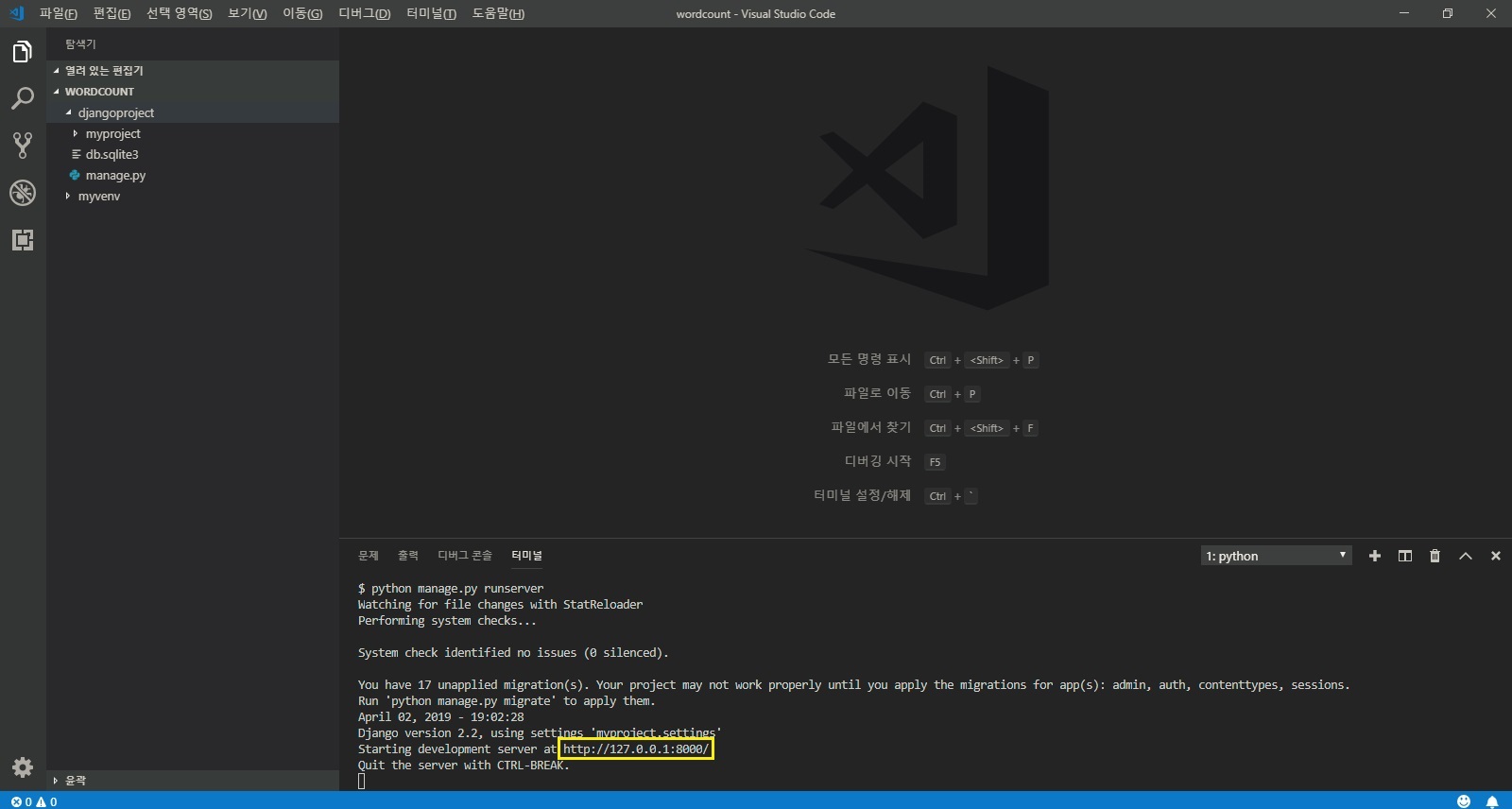Click the file icon beside db.sqlite3
This screenshot has height=809, width=1512.
pyautogui.click(x=76, y=154)
